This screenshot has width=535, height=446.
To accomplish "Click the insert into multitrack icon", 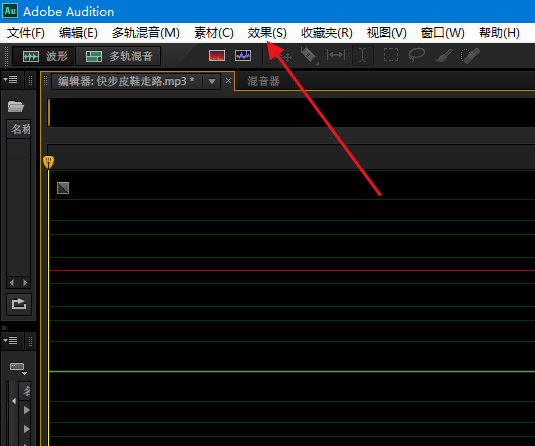I will pos(19,304).
